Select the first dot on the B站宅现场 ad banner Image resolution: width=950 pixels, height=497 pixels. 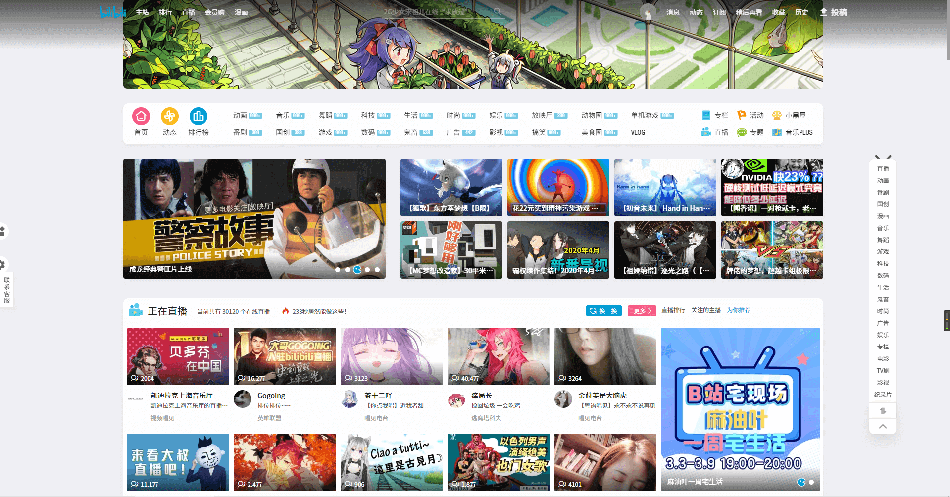point(801,482)
